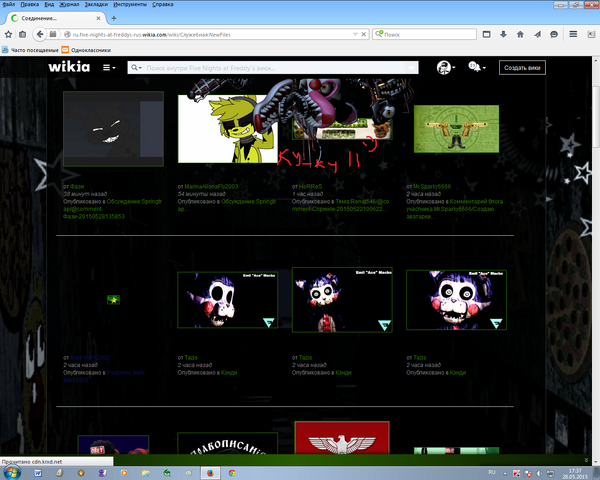Open the dark smiling bear thumbnail
Viewport: 600px width, 480px height.
pos(113,129)
